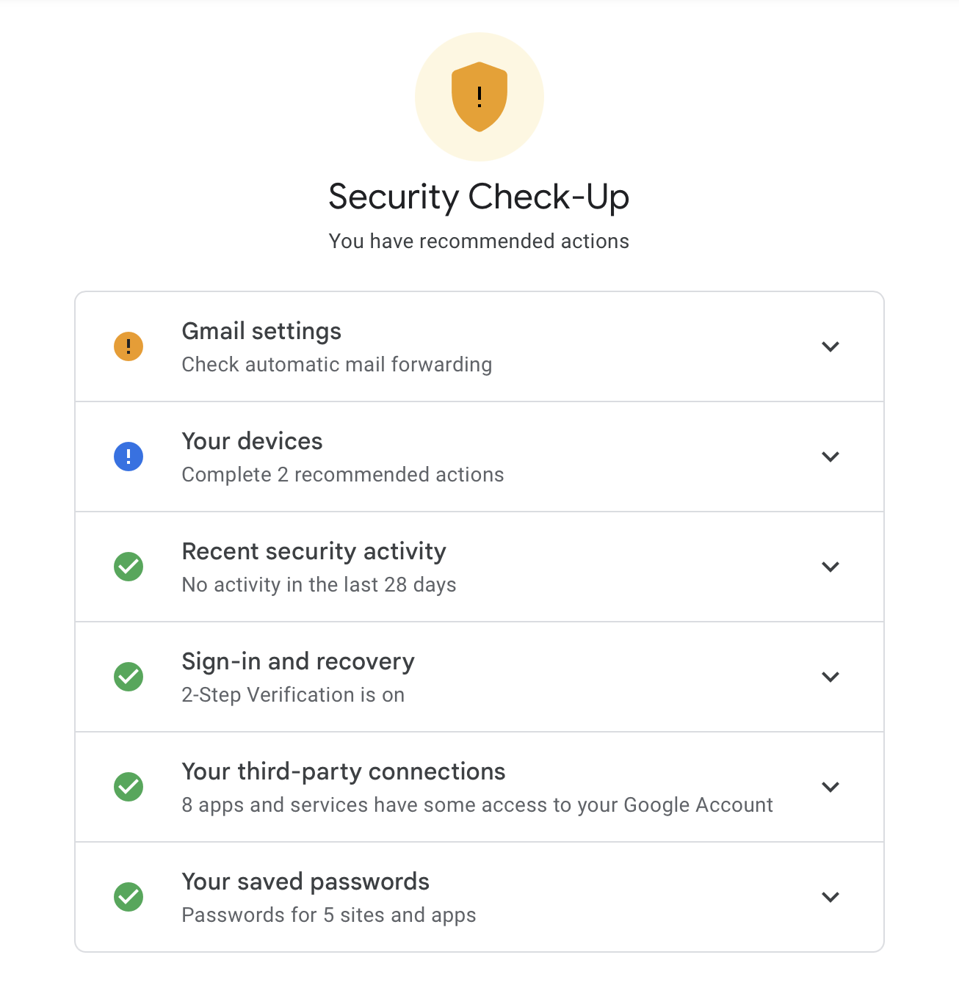Expand Your saved passwords chevron
Image resolution: width=959 pixels, height=985 pixels.
coord(830,897)
